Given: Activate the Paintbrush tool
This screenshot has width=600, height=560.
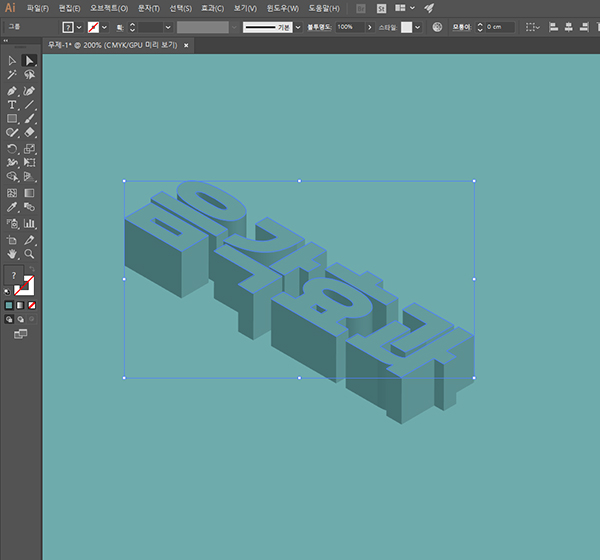Looking at the screenshot, I should coord(29,119).
